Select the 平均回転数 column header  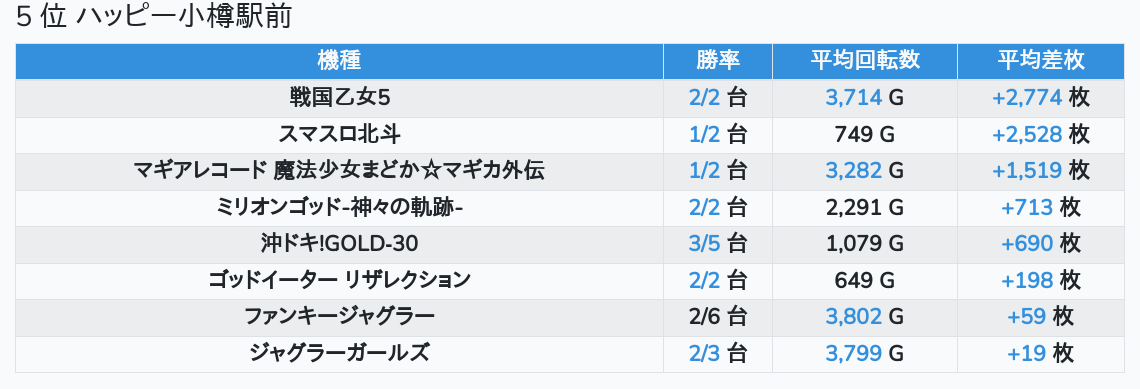(864, 61)
